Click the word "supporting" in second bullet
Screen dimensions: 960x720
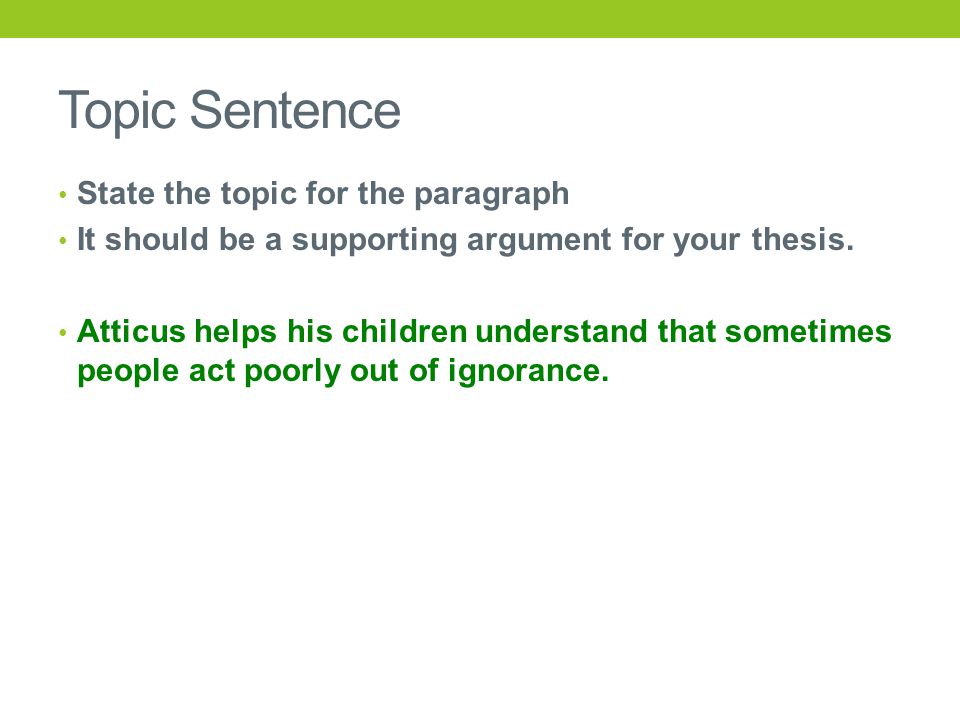(374, 241)
